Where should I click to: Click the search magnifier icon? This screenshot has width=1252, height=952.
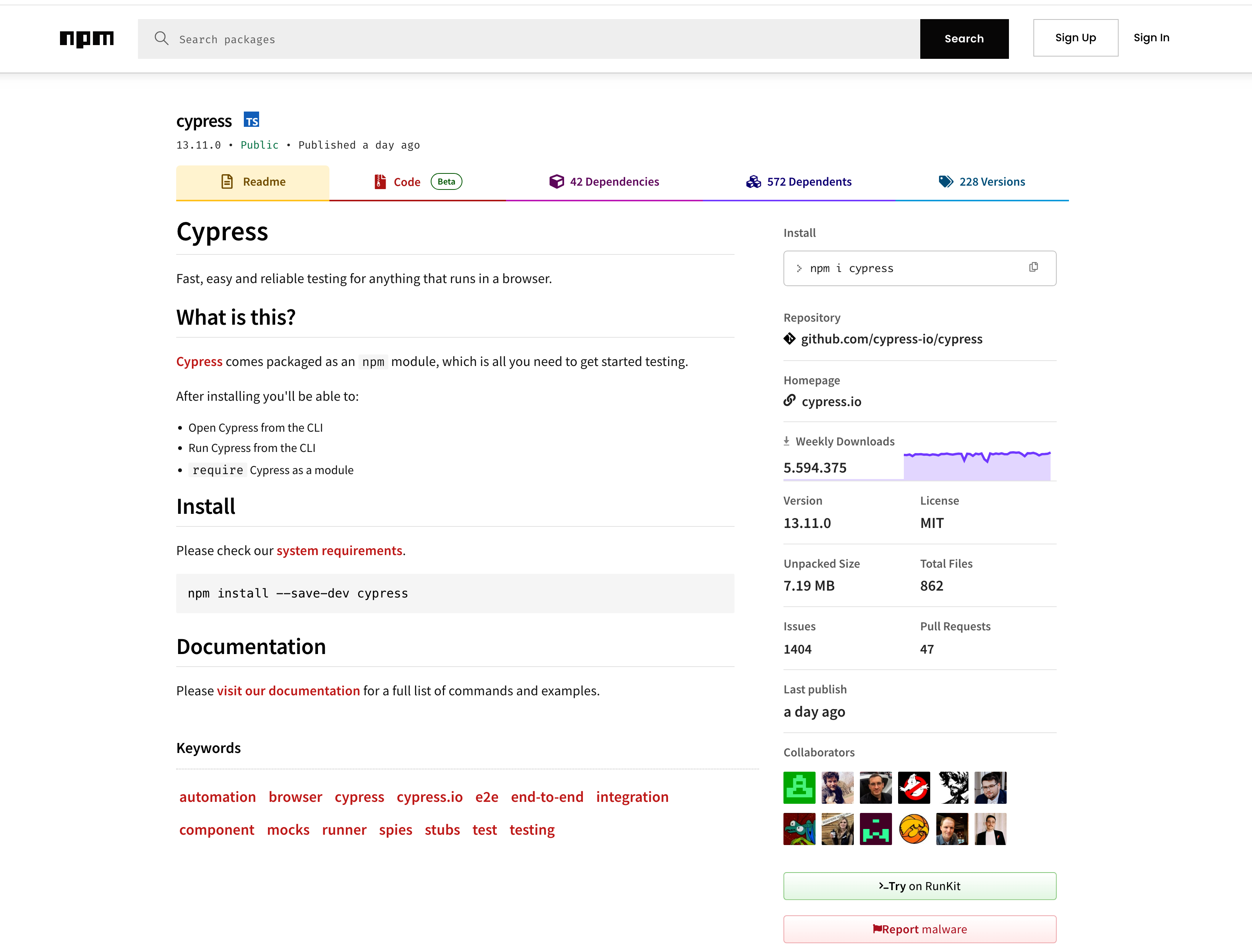point(162,39)
